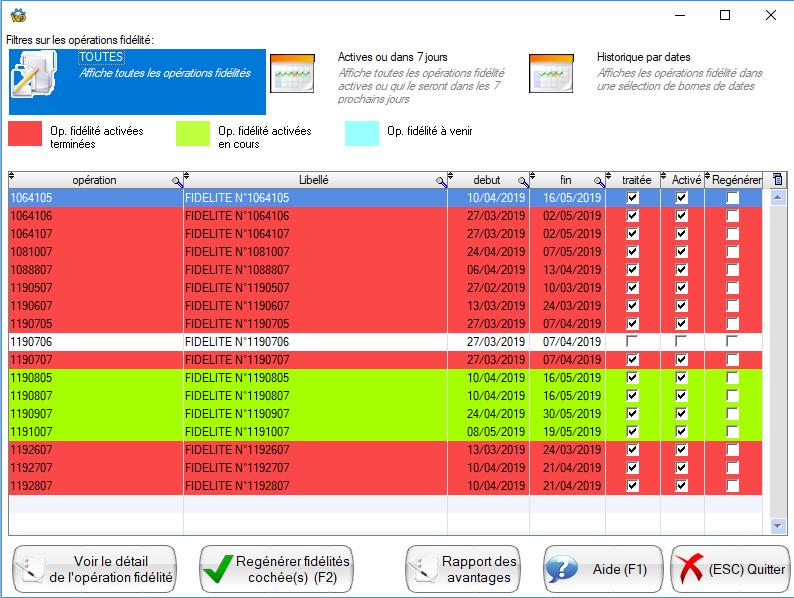Click scrollbar down arrow of the grid

[778, 526]
